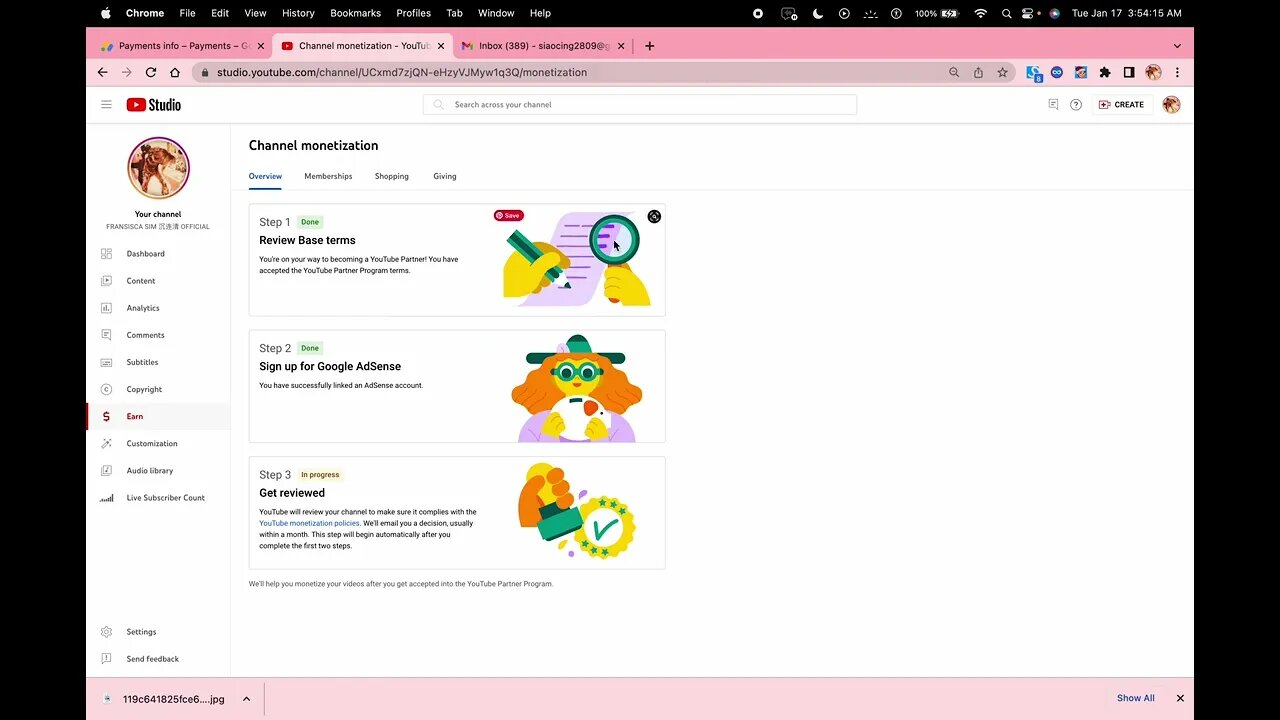Viewport: 1280px width, 720px height.
Task: Open the feedback icon beside help
Action: point(1053,104)
